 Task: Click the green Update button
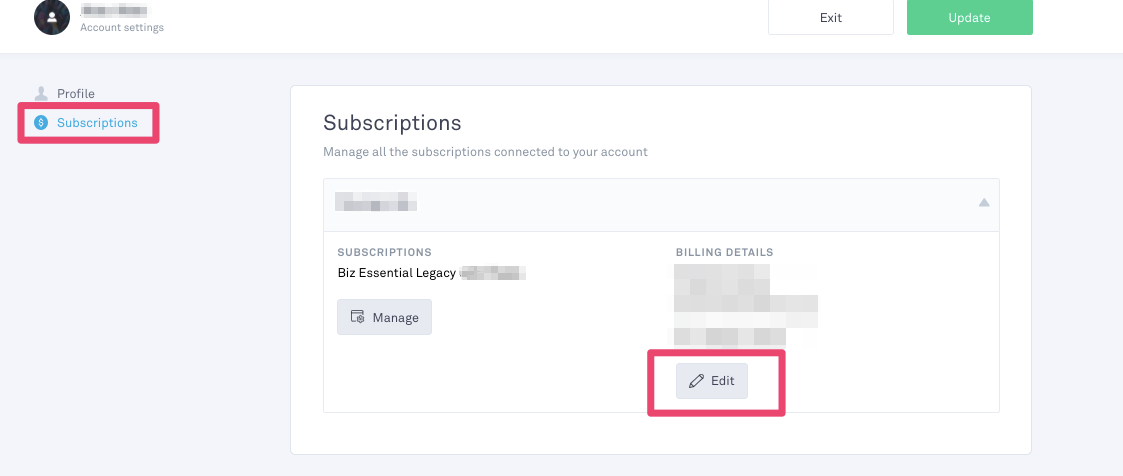click(x=970, y=18)
